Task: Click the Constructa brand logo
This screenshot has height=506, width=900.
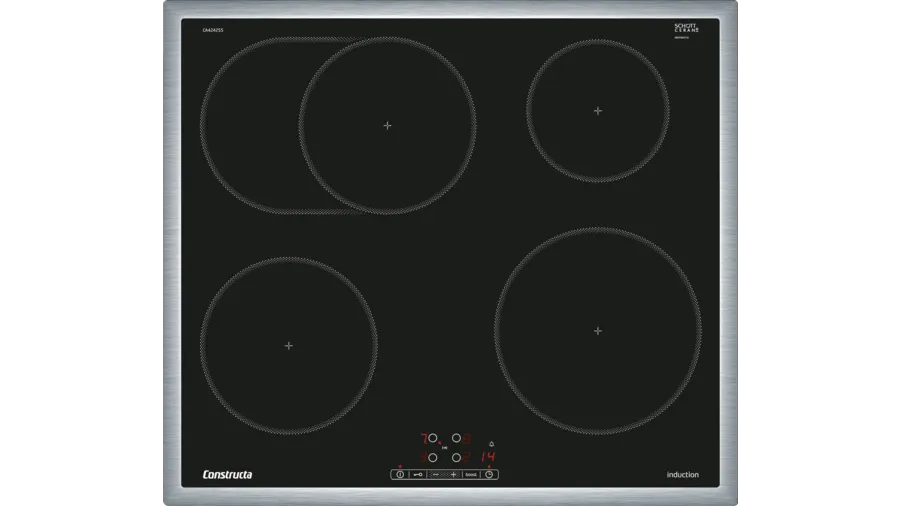Action: click(227, 474)
